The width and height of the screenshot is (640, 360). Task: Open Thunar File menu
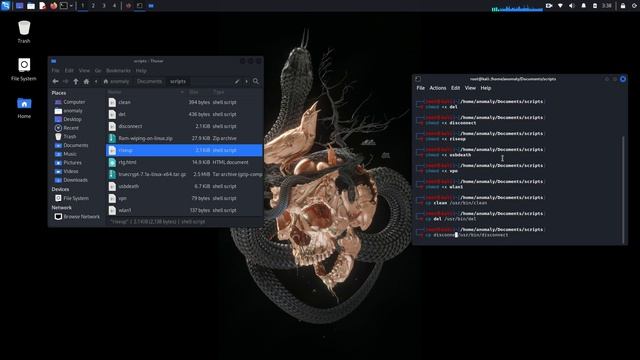pos(56,71)
